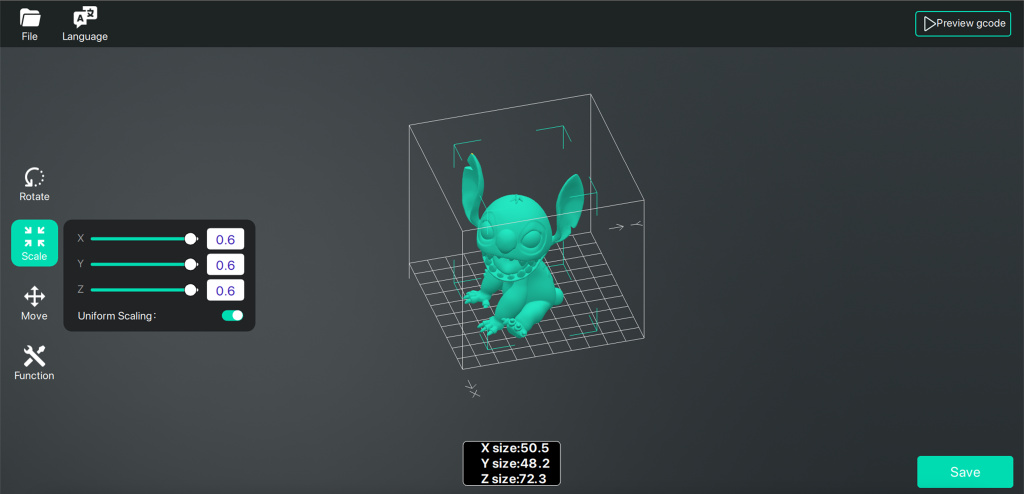Viewport: 1024px width, 494px height.
Task: Select the Rotate tool
Action: [34, 184]
